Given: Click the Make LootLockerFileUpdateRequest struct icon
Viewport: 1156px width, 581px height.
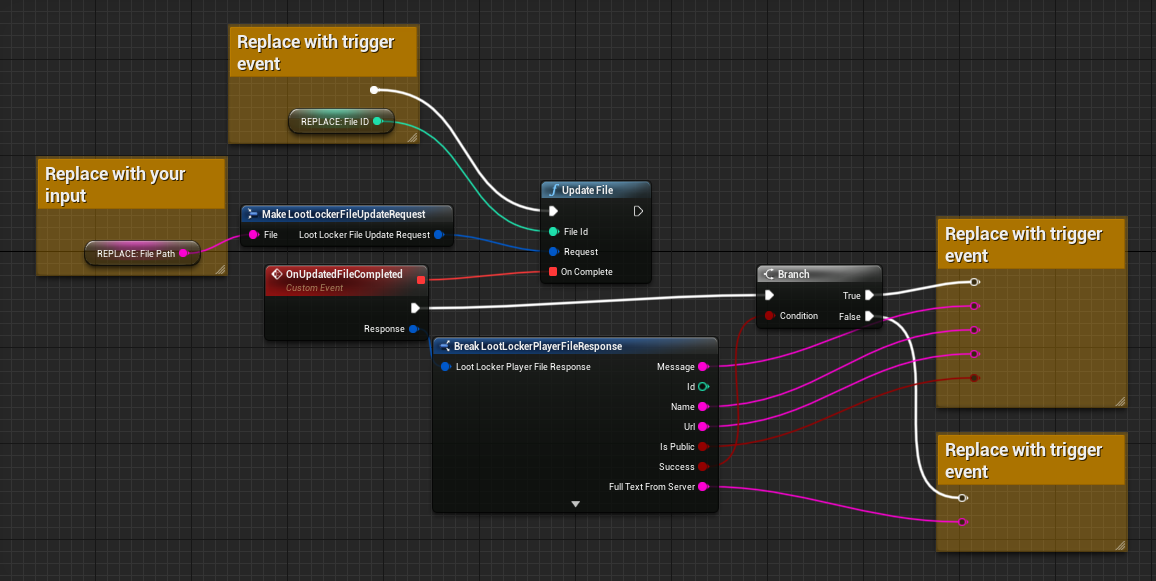Looking at the screenshot, I should 252,214.
